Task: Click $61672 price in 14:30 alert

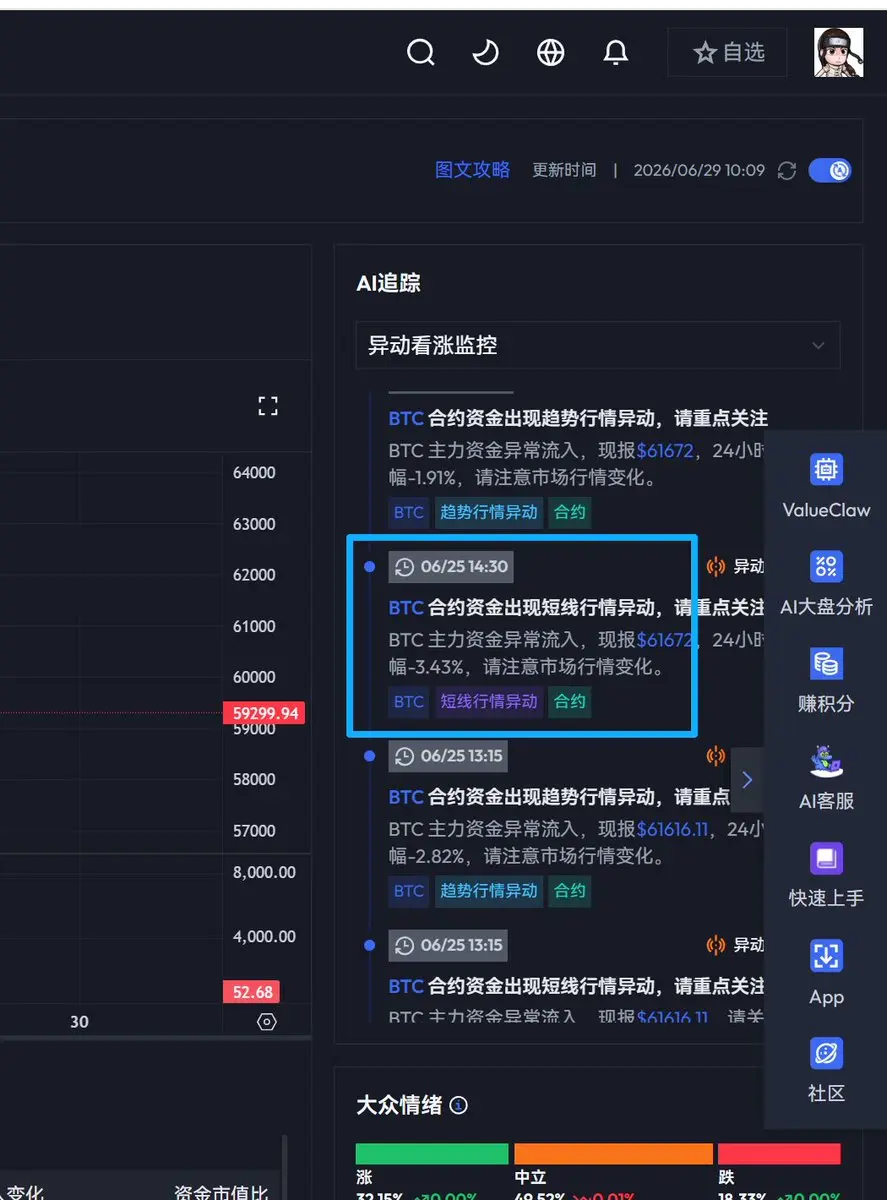Action: pyautogui.click(x=664, y=639)
